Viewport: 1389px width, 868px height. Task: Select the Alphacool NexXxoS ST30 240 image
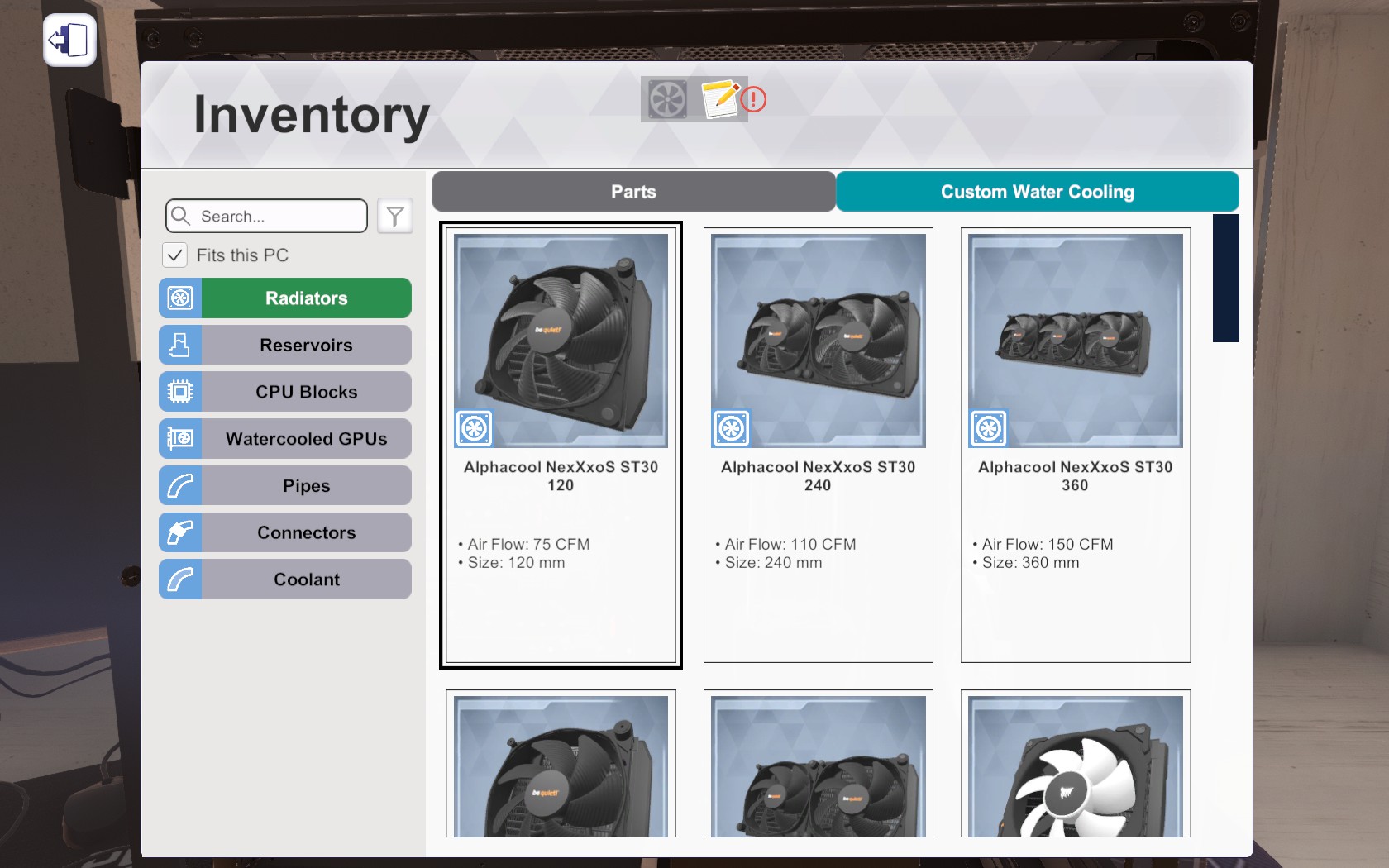(x=819, y=341)
